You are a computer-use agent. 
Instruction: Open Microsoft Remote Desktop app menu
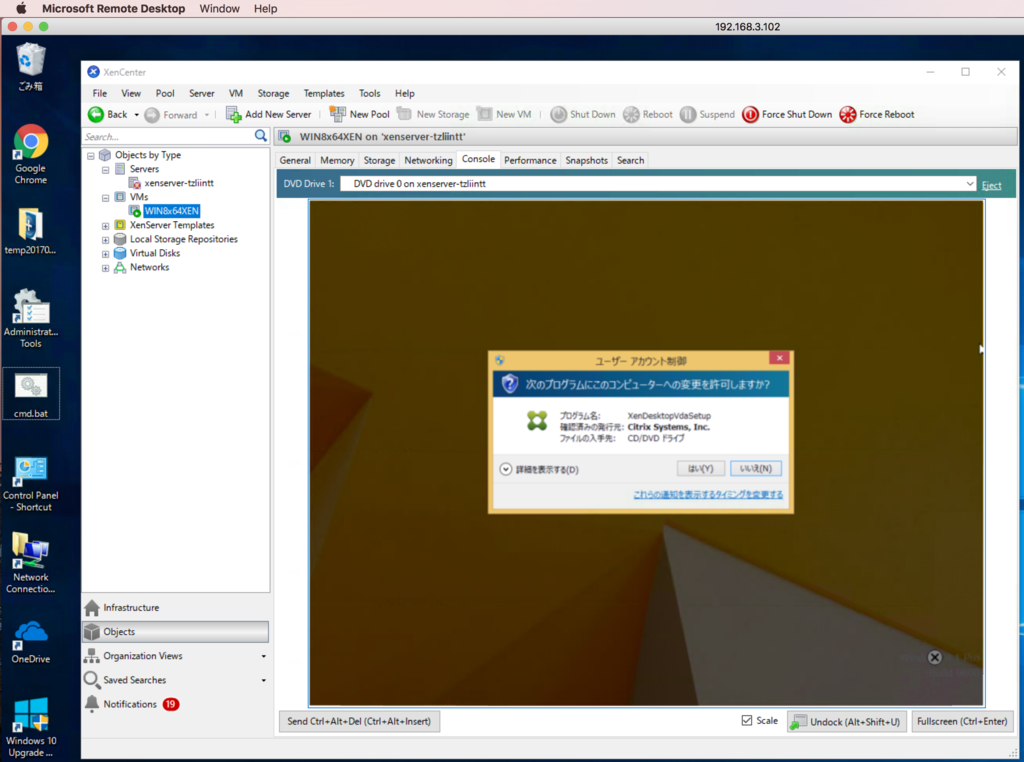point(114,8)
